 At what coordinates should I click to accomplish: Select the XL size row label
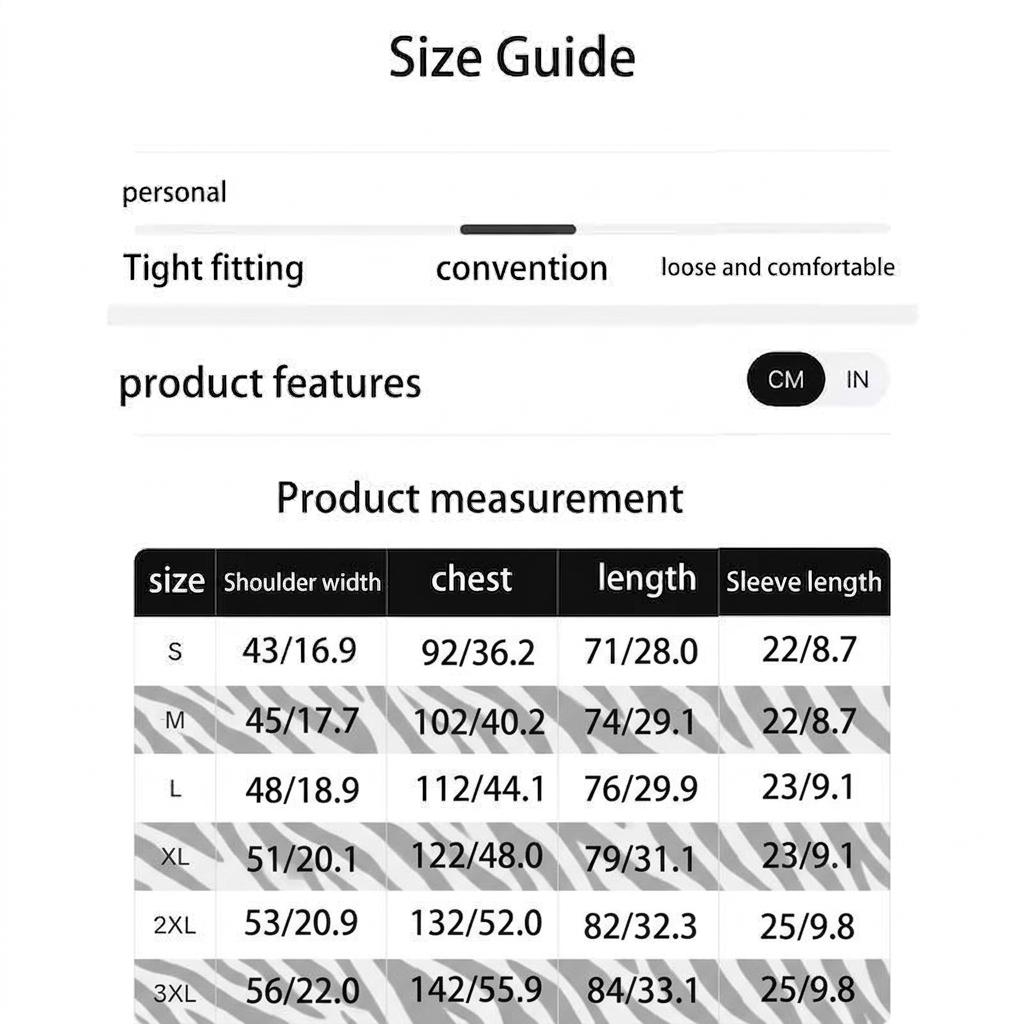point(175,857)
